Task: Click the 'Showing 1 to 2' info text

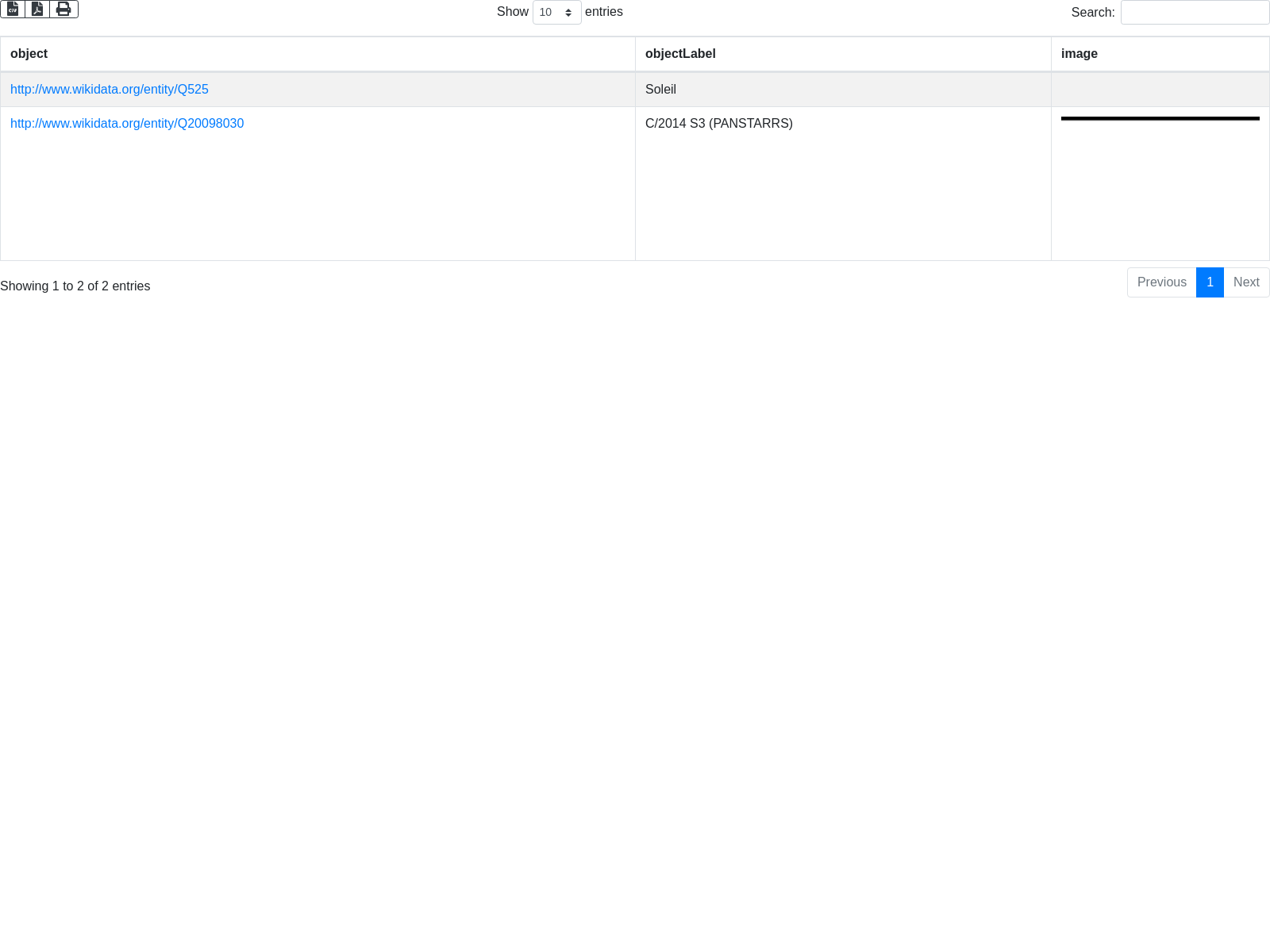Action: 75,286
